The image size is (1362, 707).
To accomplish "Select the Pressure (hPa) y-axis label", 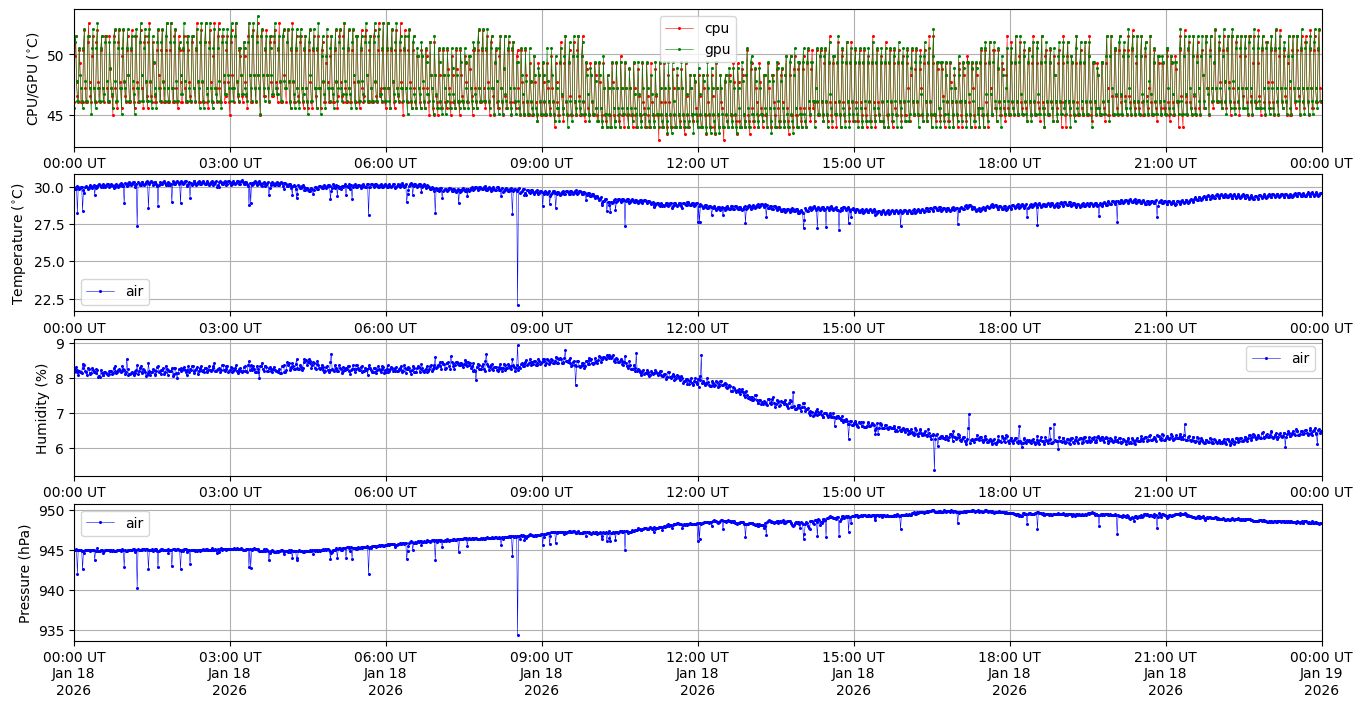I will click(x=25, y=573).
